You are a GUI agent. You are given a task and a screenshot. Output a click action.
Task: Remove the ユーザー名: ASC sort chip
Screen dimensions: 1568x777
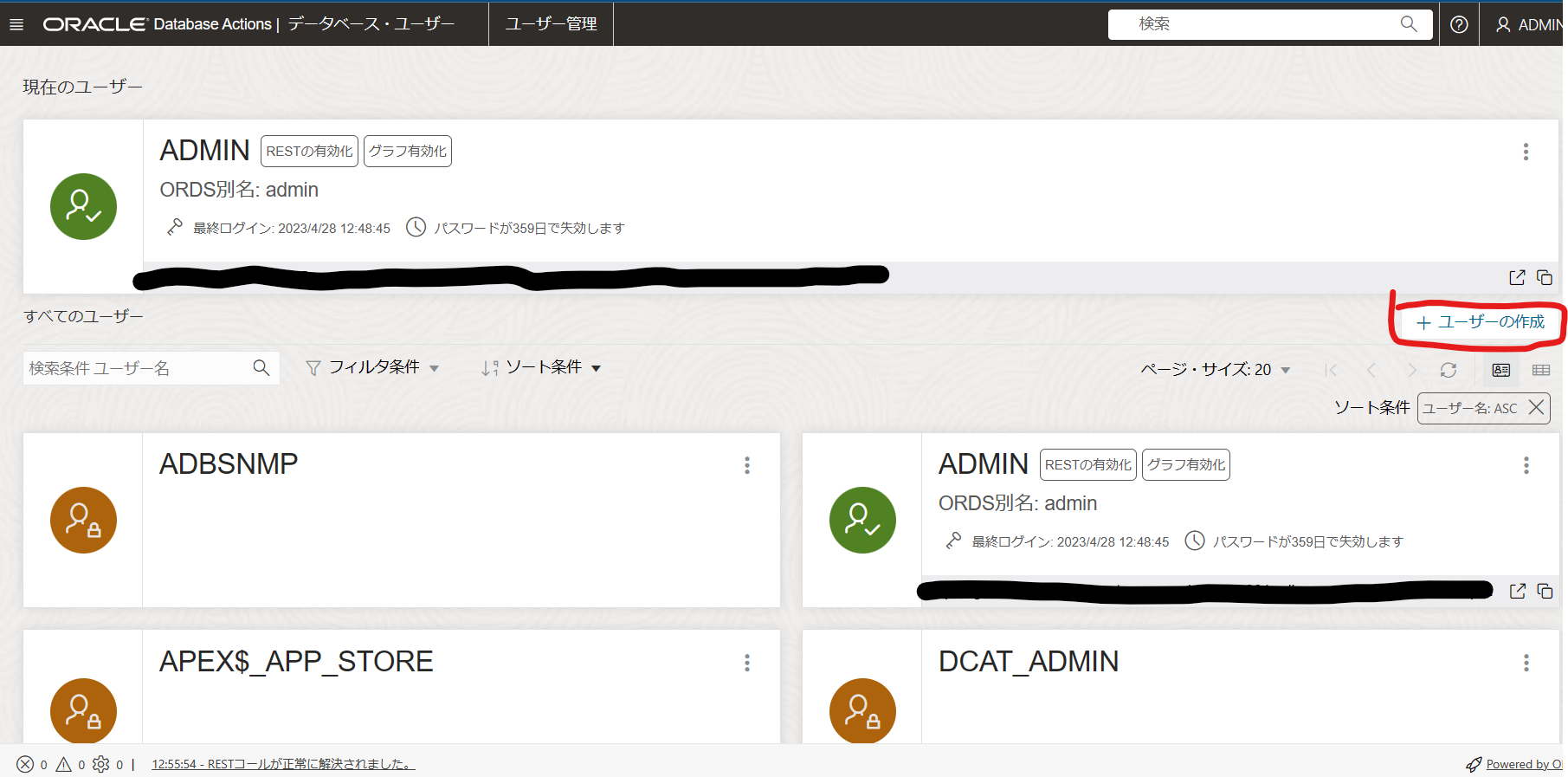(x=1536, y=407)
